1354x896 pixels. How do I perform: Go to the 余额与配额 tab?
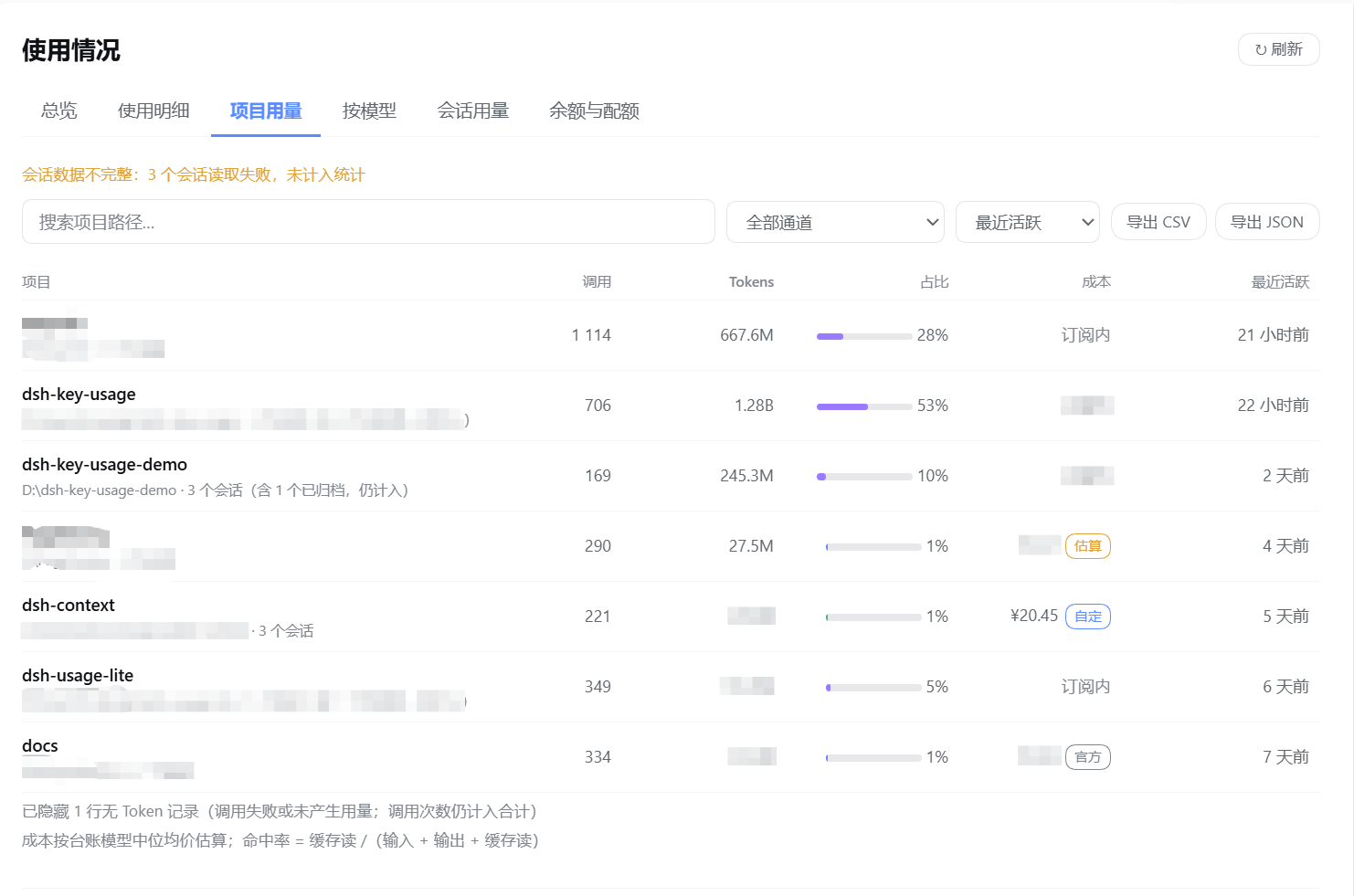594,111
